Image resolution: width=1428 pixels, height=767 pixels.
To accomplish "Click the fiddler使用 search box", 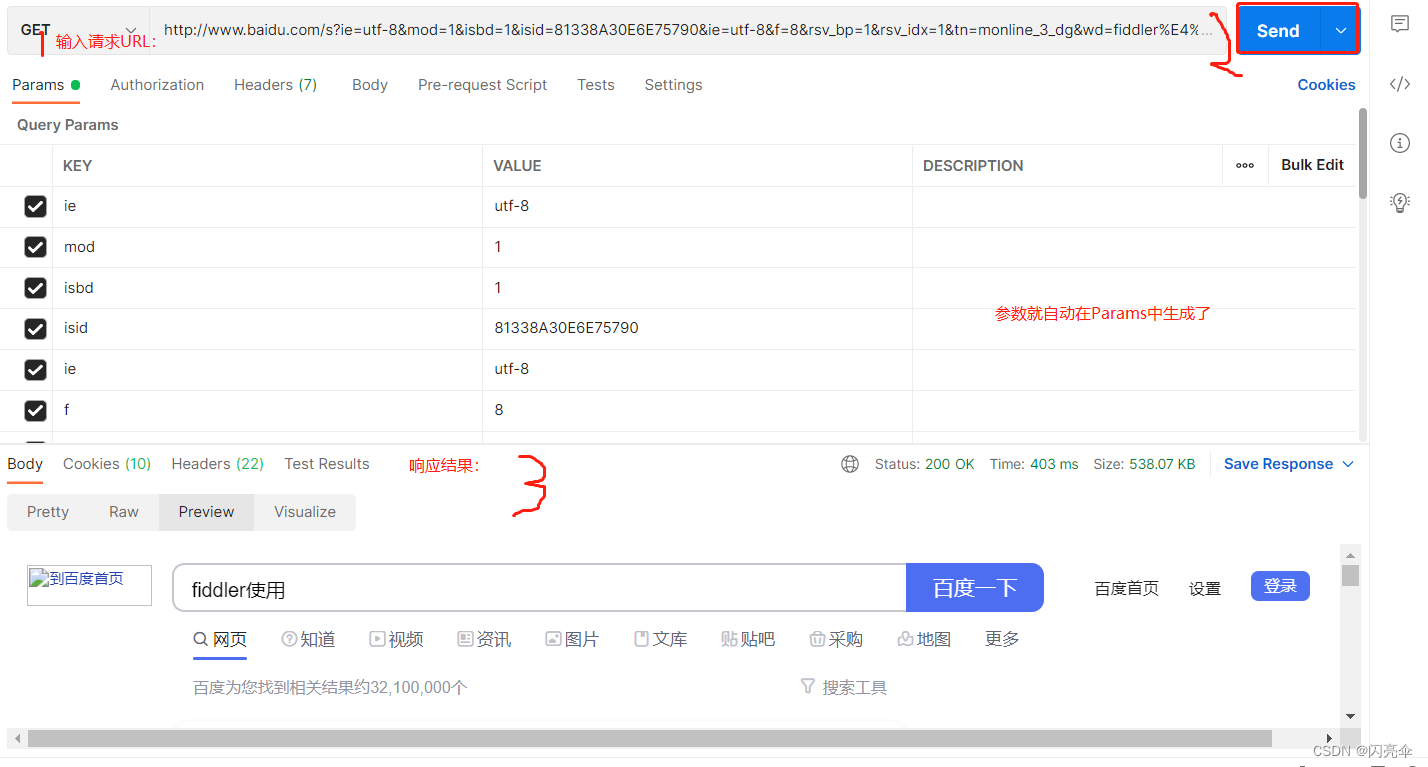I will [x=540, y=588].
